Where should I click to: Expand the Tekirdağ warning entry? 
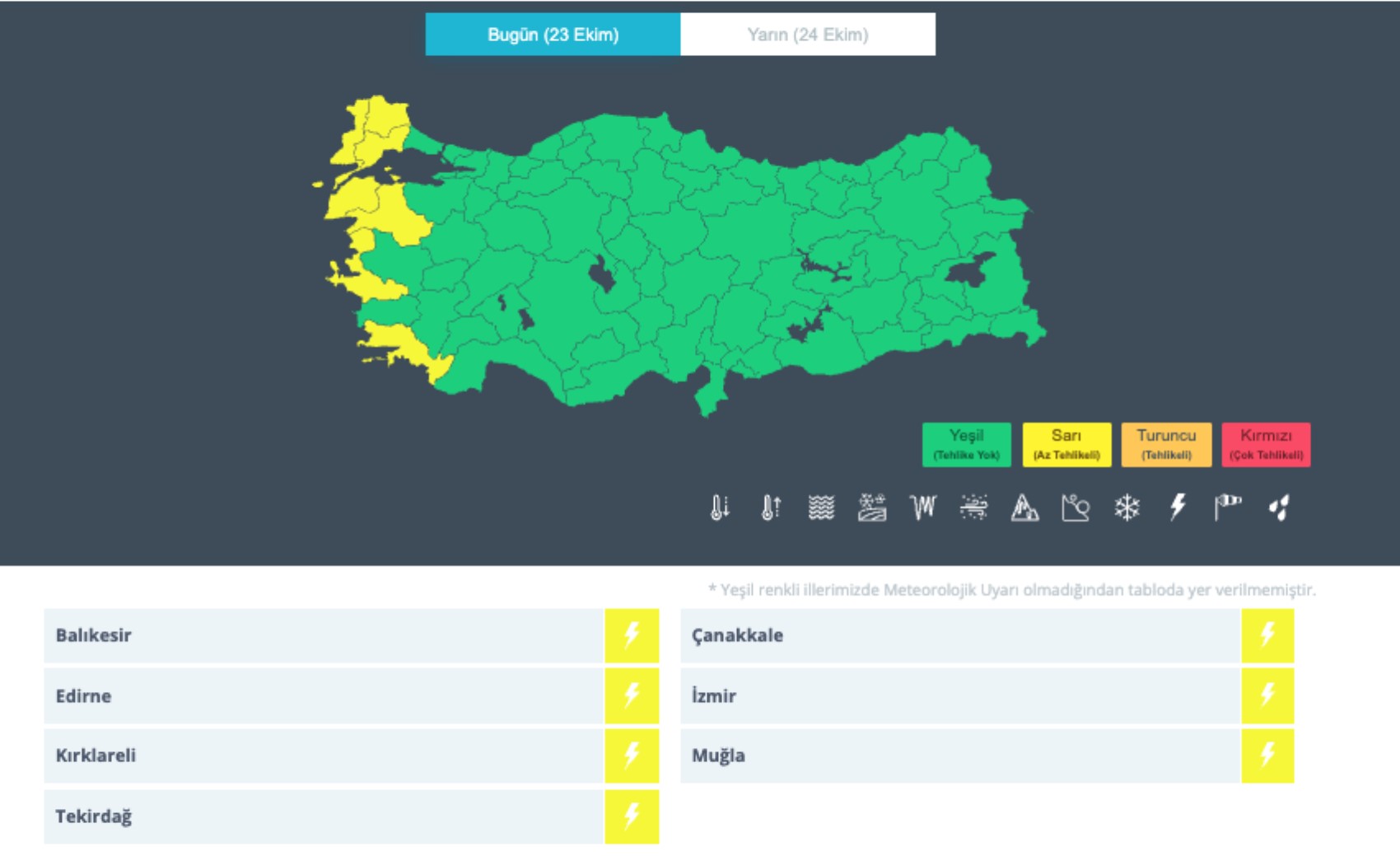click(x=323, y=816)
